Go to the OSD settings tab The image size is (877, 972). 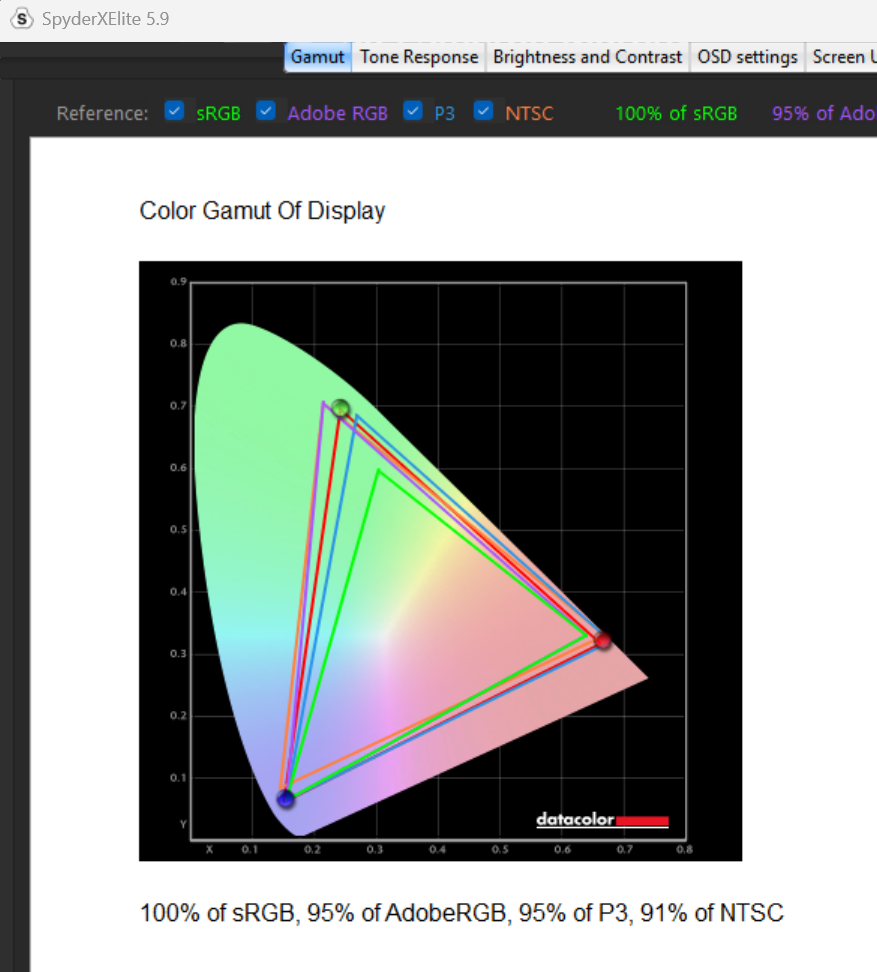(x=747, y=57)
